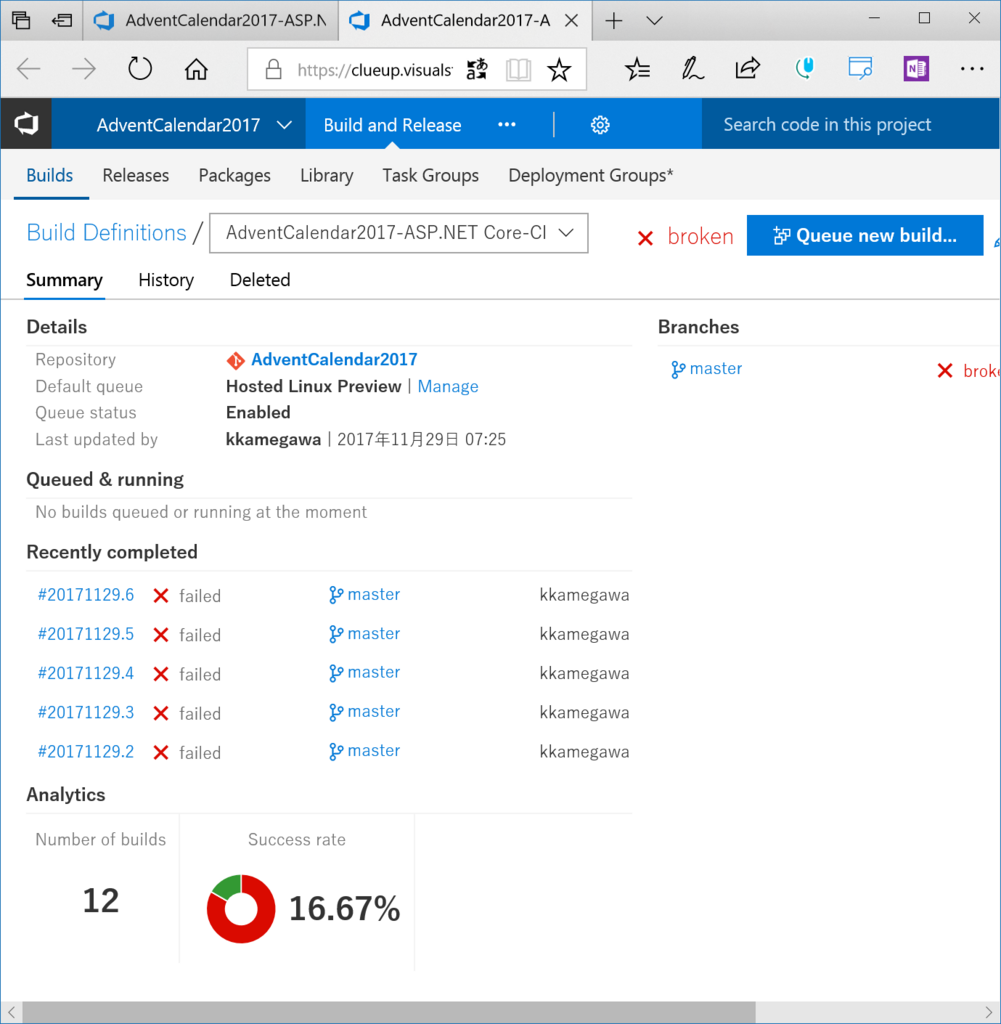Open the OneNote clipper extension icon

(916, 69)
